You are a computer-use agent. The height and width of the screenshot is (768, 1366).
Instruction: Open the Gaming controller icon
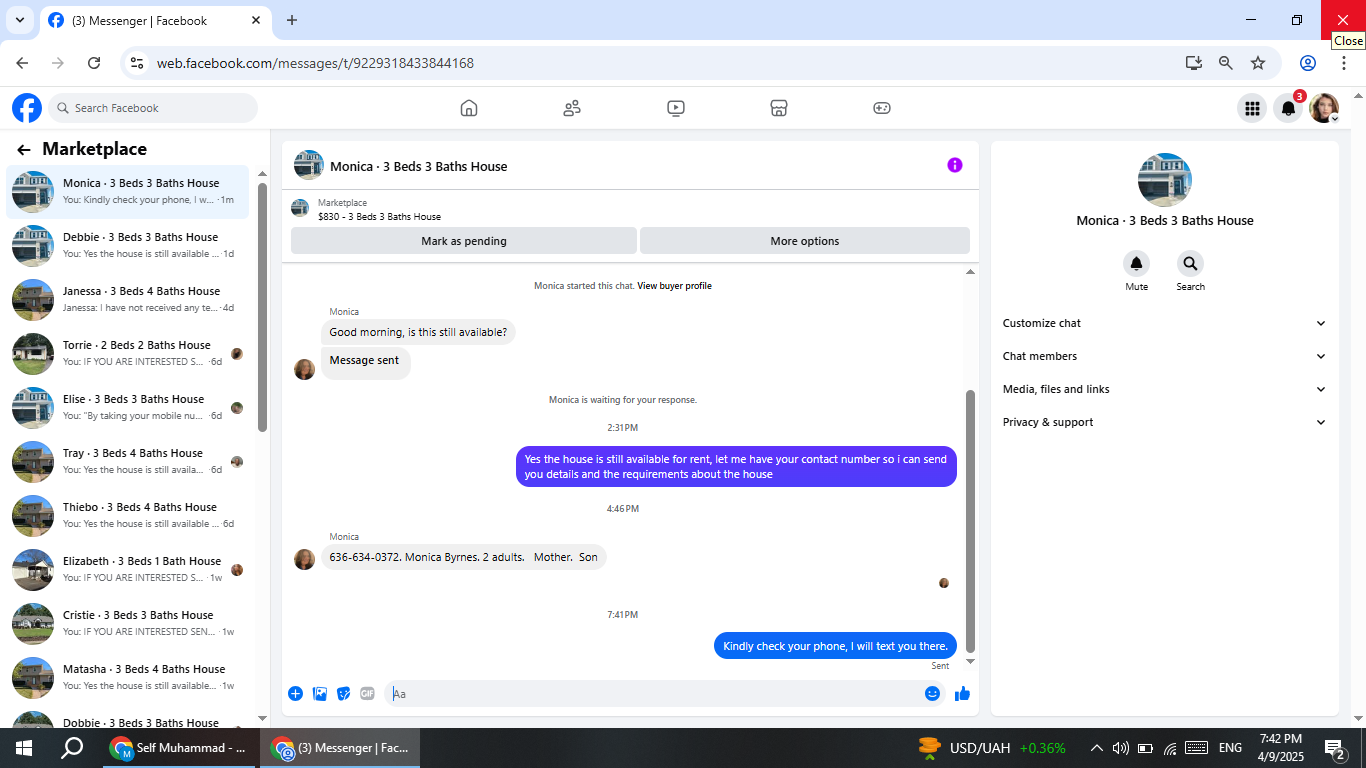pos(882,108)
